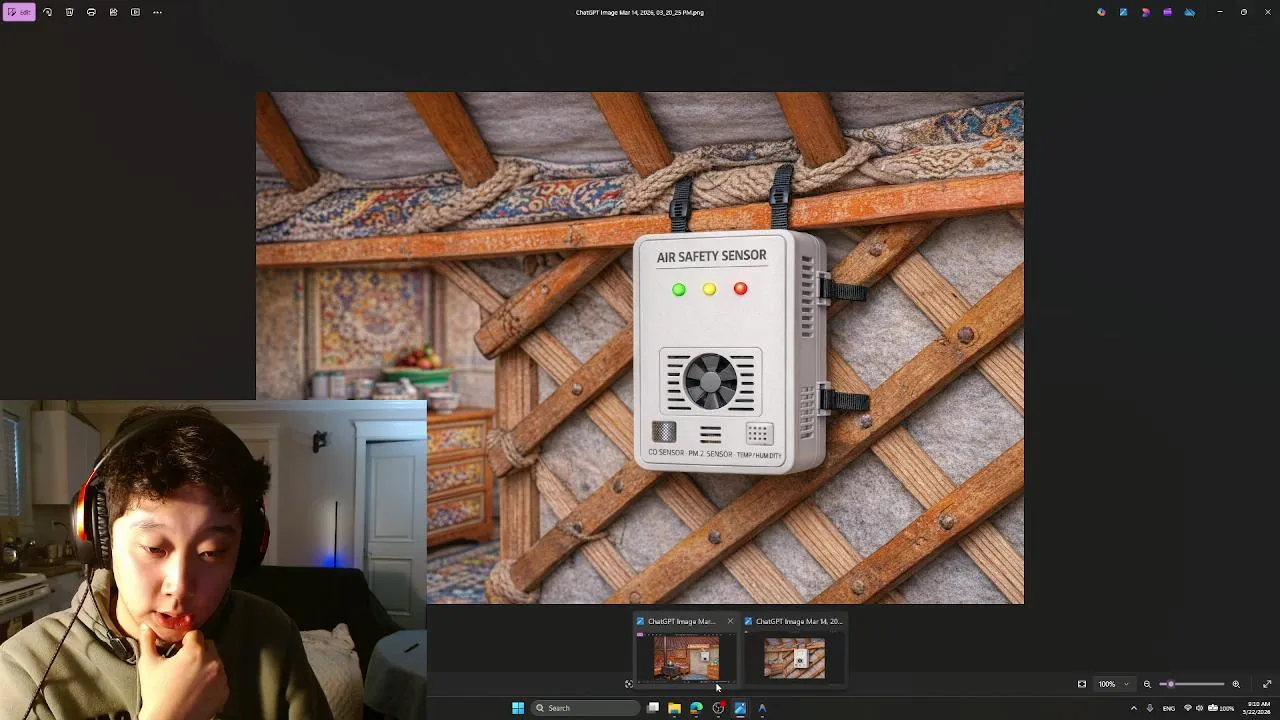Open the 100% zoom level dropdown

click(x=1113, y=684)
